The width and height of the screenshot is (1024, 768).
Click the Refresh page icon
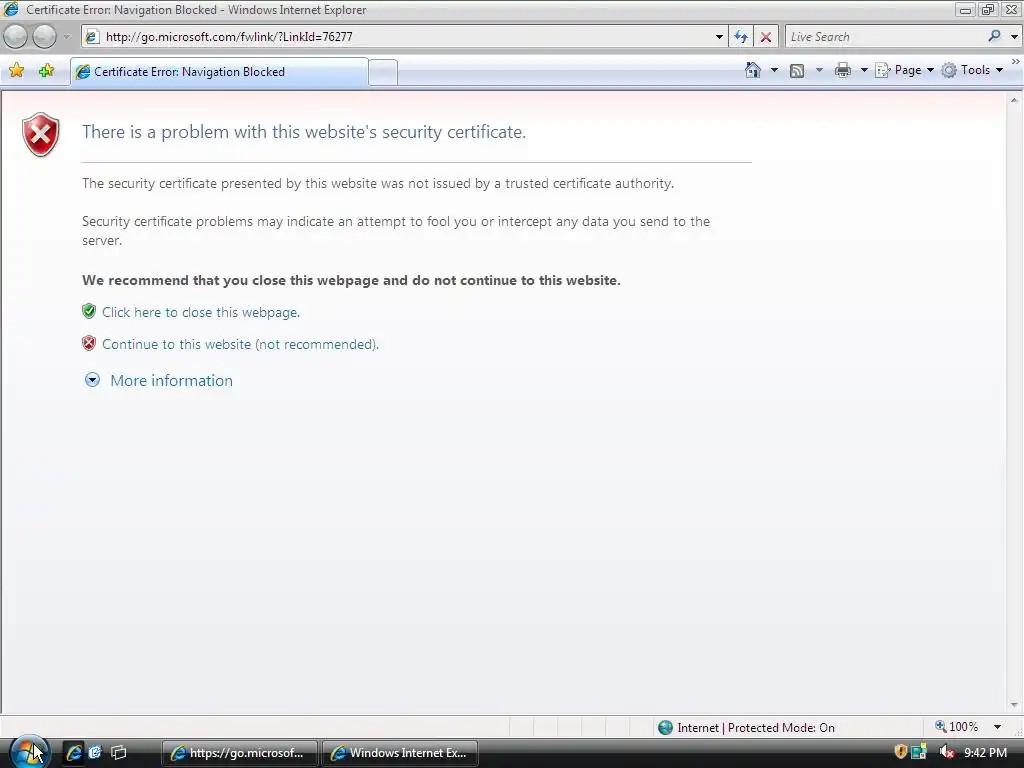coord(741,37)
